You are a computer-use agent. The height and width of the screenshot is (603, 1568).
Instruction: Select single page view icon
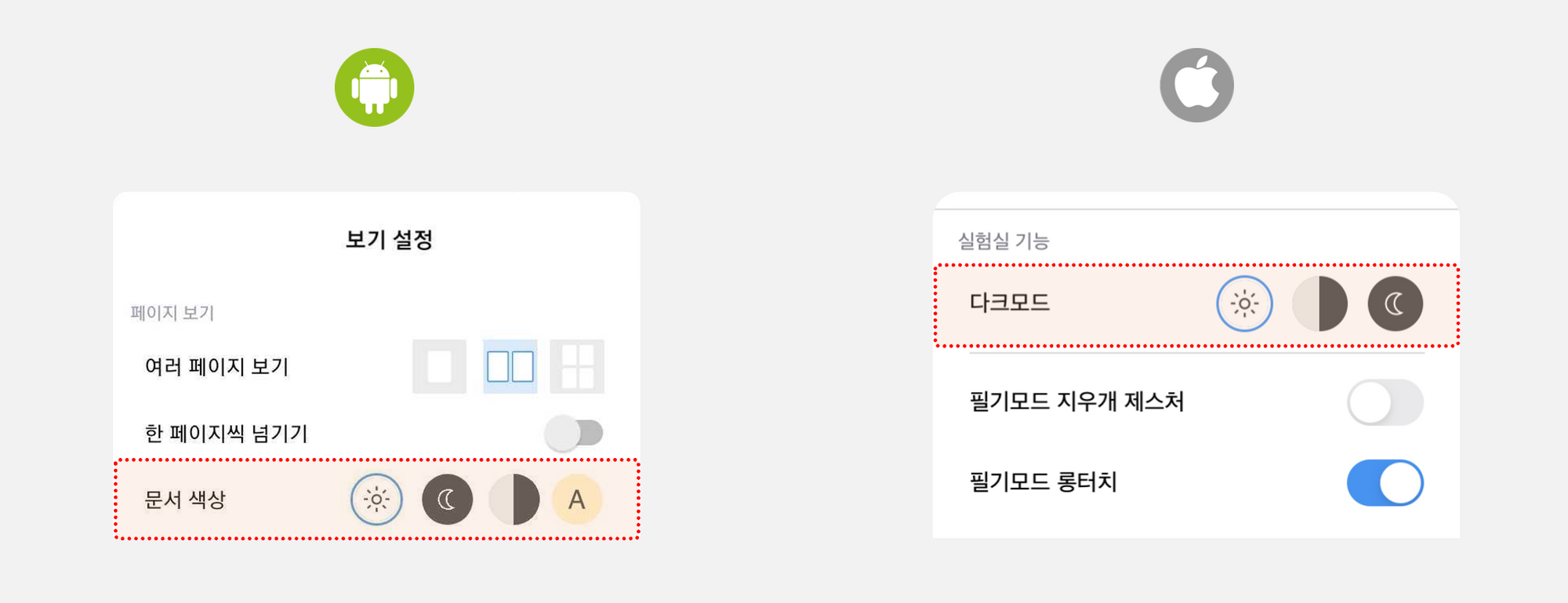pyautogui.click(x=440, y=366)
